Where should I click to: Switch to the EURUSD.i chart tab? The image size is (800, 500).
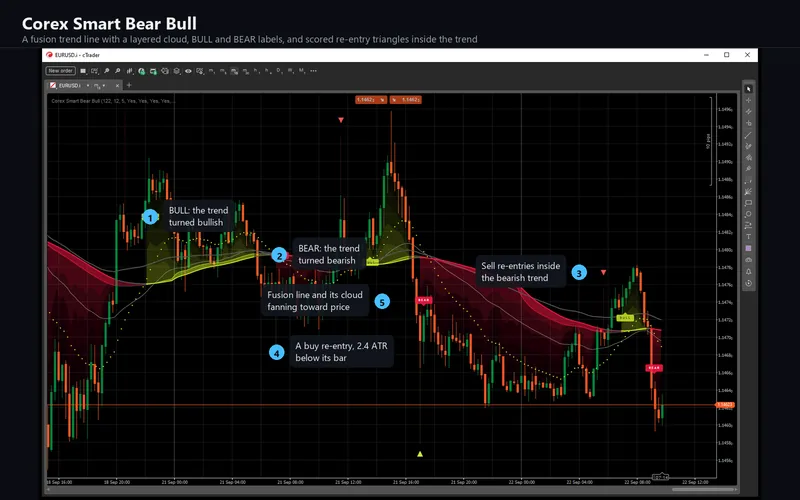tap(69, 85)
